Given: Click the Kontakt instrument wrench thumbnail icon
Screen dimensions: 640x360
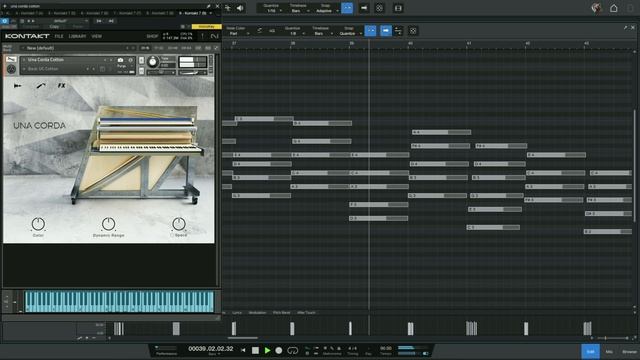Looking at the screenshot, I should pyautogui.click(x=11, y=60).
